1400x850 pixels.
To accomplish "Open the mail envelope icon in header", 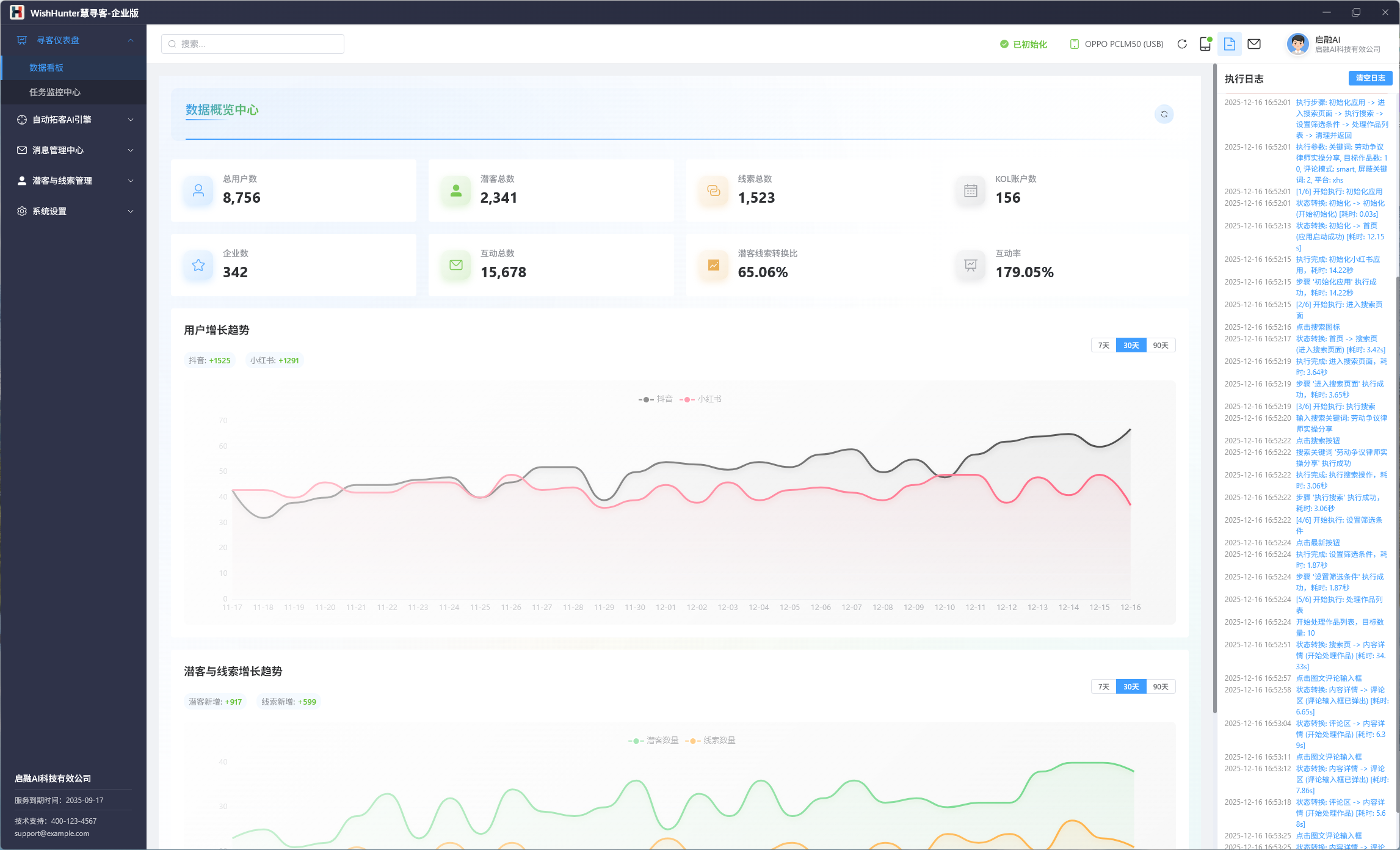I will [1254, 44].
